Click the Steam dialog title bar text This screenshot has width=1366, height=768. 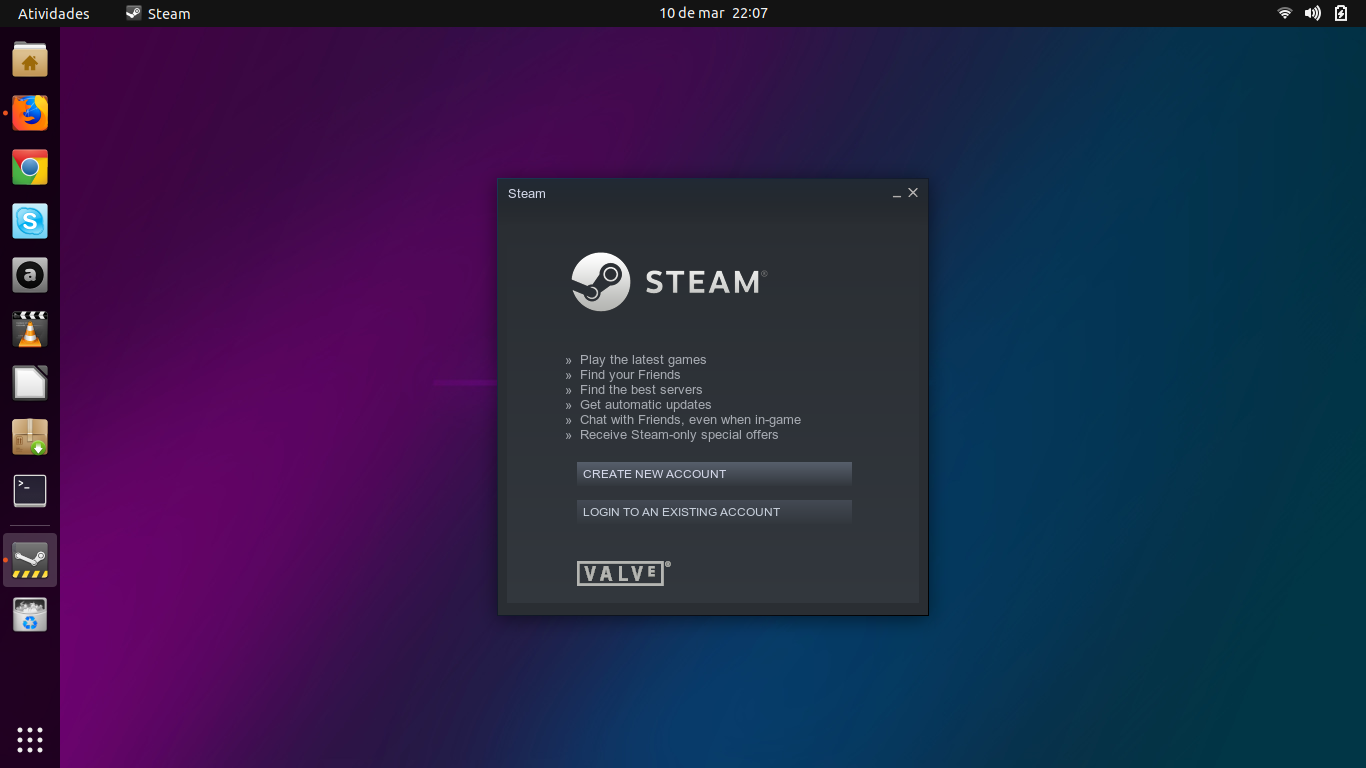(527, 194)
